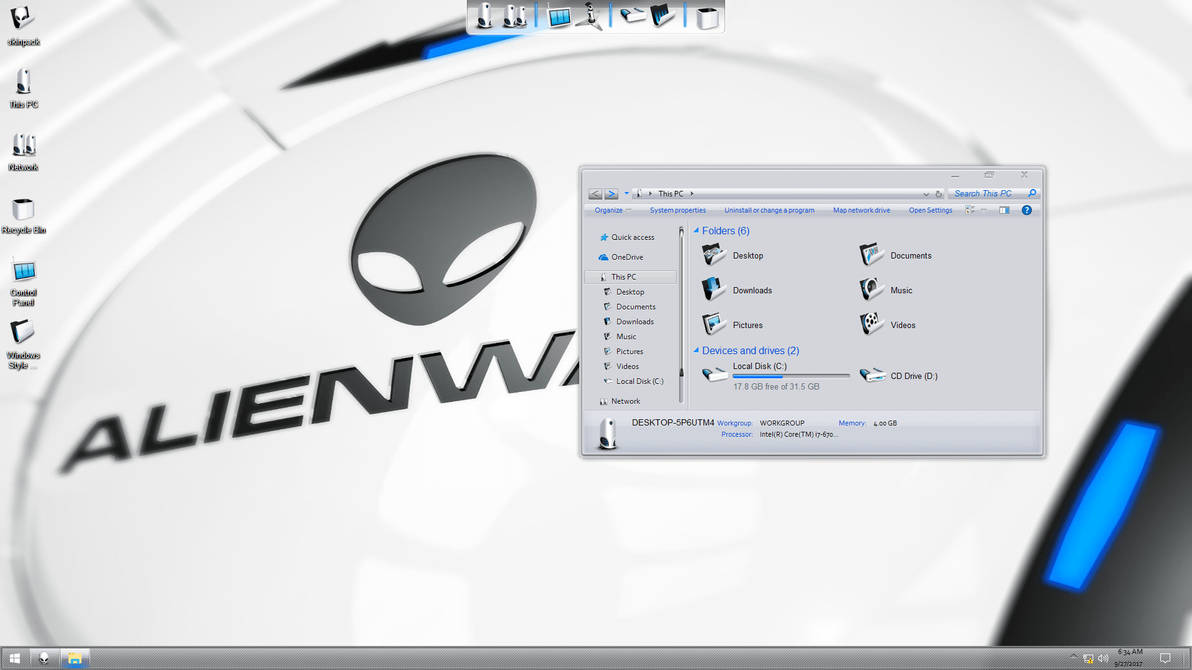Click the Local Disk (C:) usage bar
The height and width of the screenshot is (670, 1192).
pos(790,376)
